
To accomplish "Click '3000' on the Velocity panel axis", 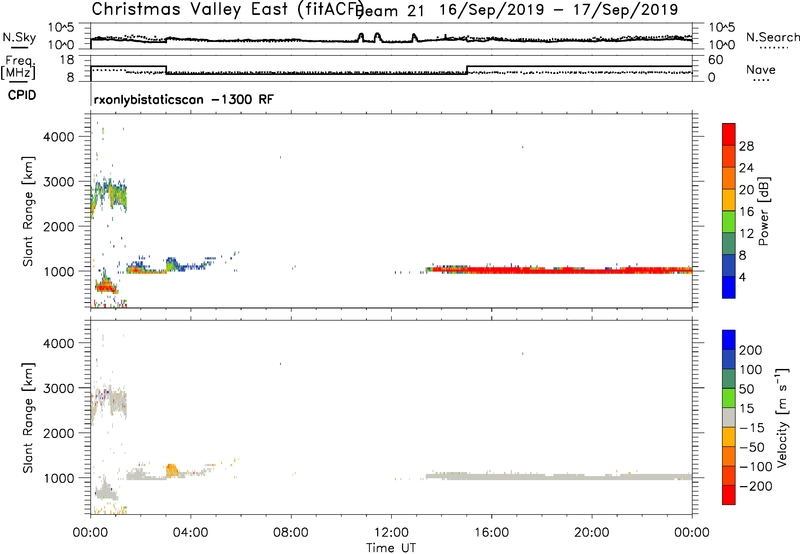I will tap(59, 388).
